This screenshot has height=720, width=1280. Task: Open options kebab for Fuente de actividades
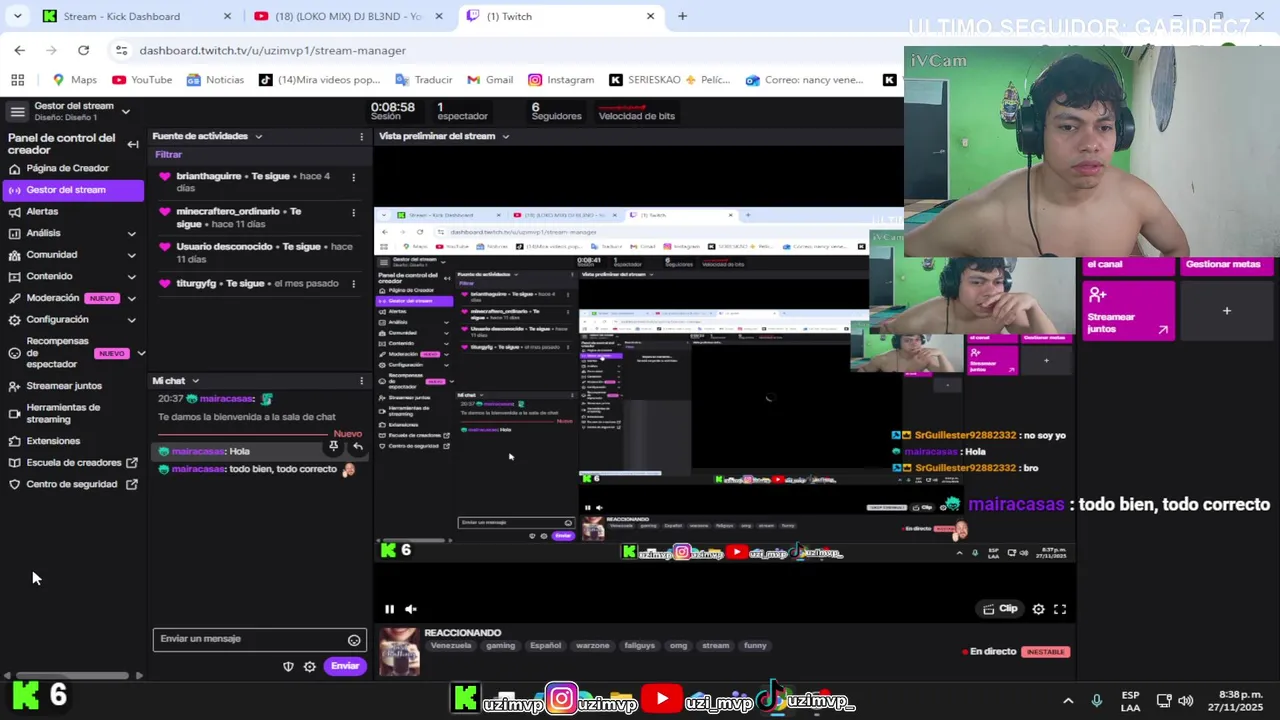(x=362, y=136)
